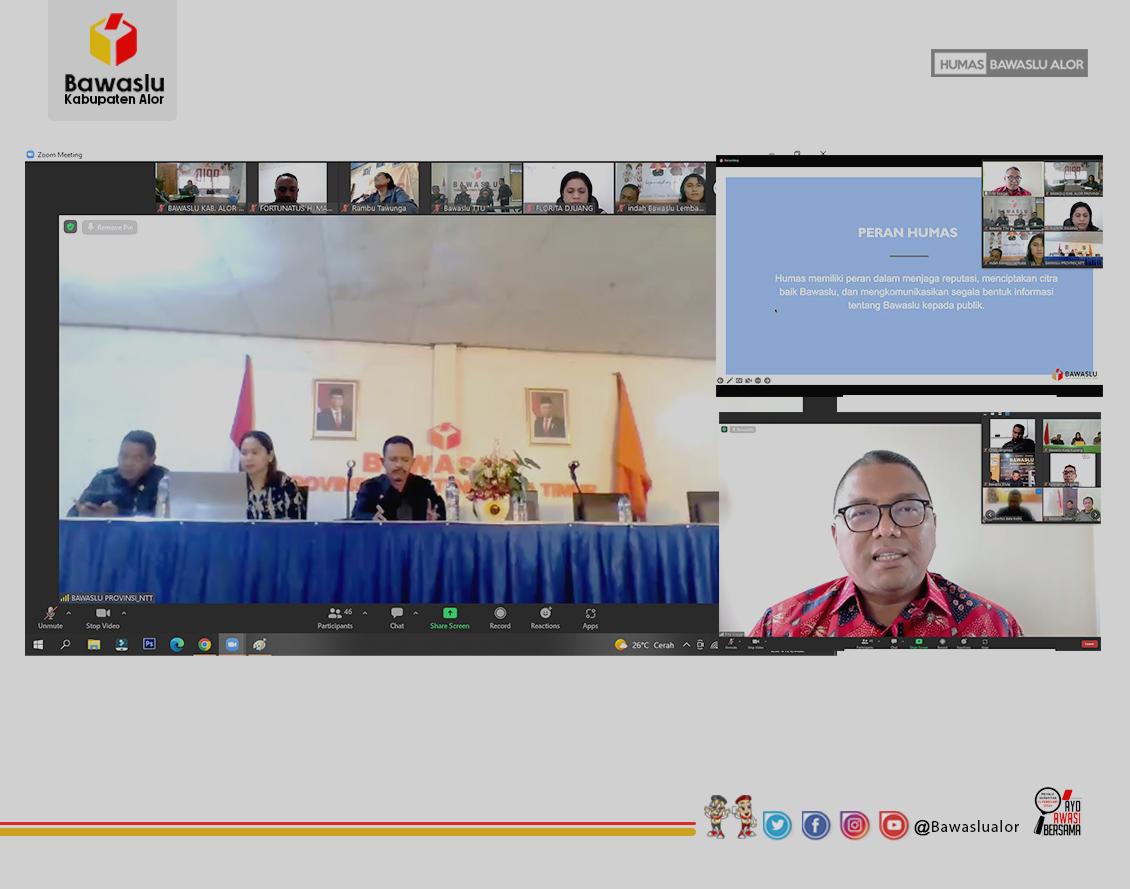
Task: Start Share Screen
Action: tap(450, 617)
